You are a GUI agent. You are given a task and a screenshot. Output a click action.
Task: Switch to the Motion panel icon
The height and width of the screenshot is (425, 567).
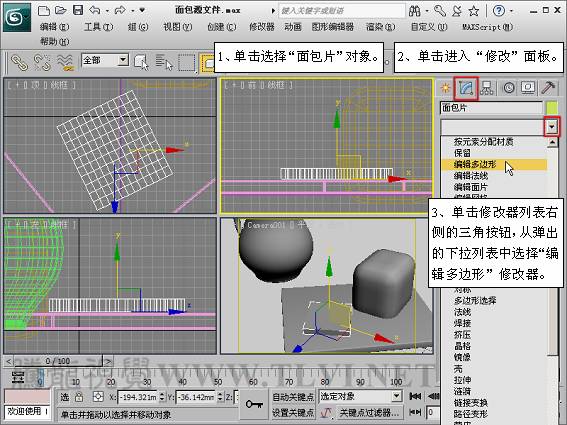point(508,88)
